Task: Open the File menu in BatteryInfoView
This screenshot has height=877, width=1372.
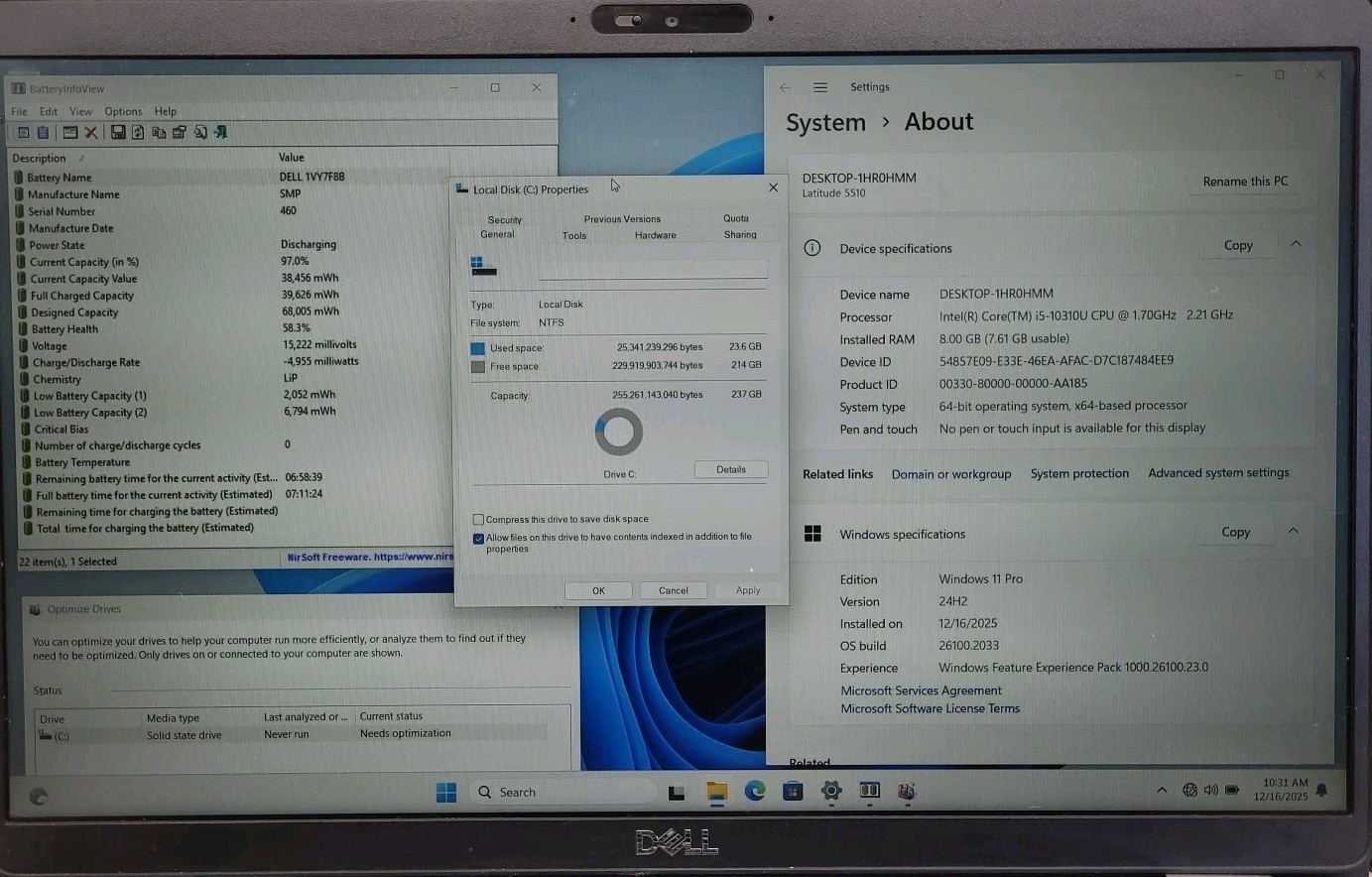Action: coord(19,111)
